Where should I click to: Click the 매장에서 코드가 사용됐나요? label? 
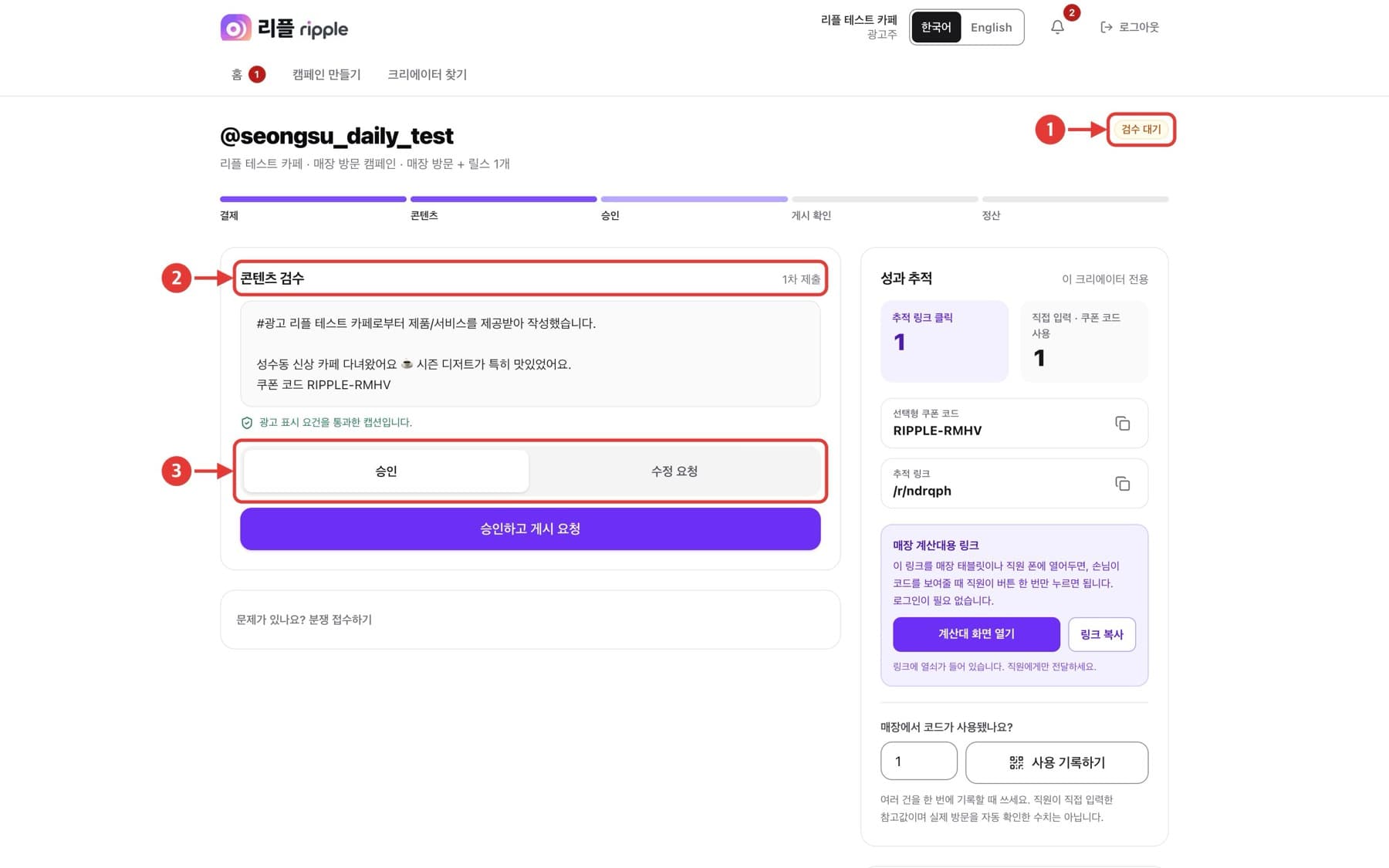[x=946, y=727]
